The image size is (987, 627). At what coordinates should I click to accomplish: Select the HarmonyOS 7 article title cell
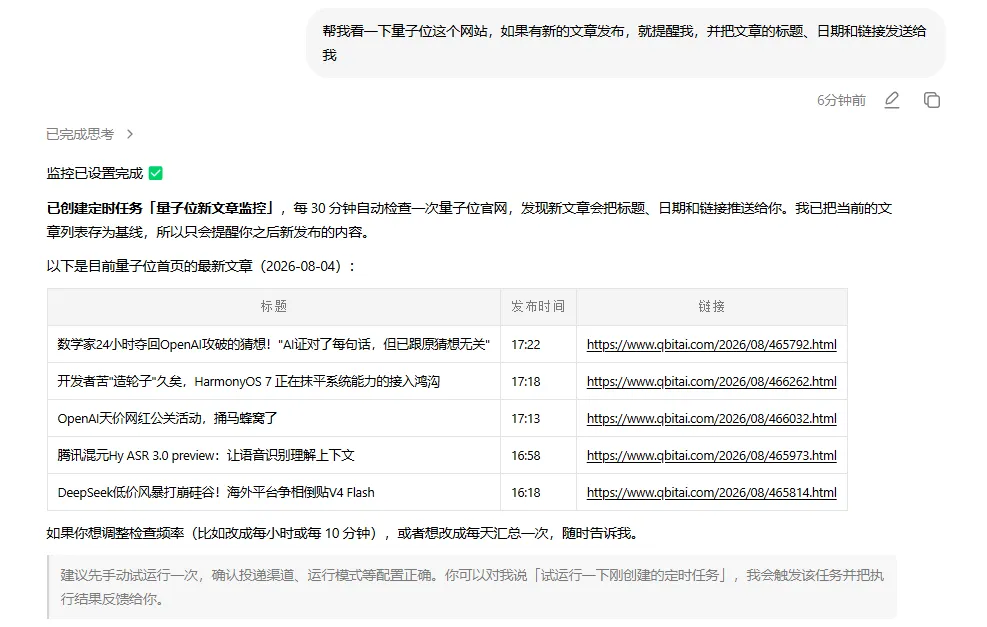pyautogui.click(x=274, y=381)
